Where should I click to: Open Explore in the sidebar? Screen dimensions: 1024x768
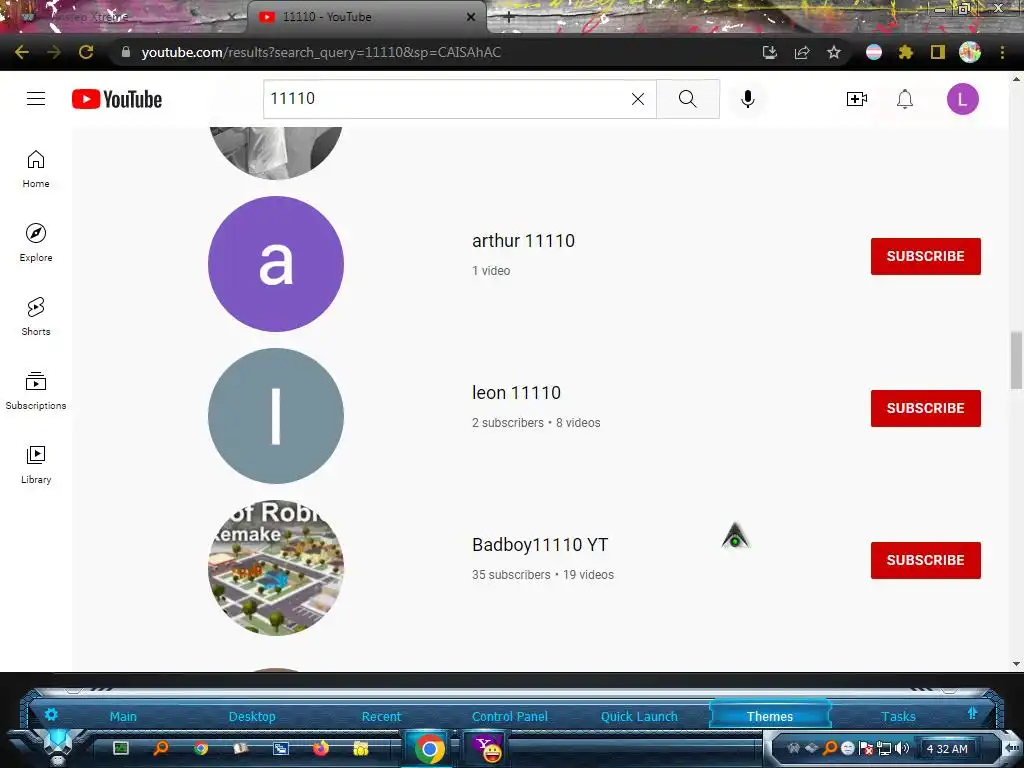[x=36, y=243]
